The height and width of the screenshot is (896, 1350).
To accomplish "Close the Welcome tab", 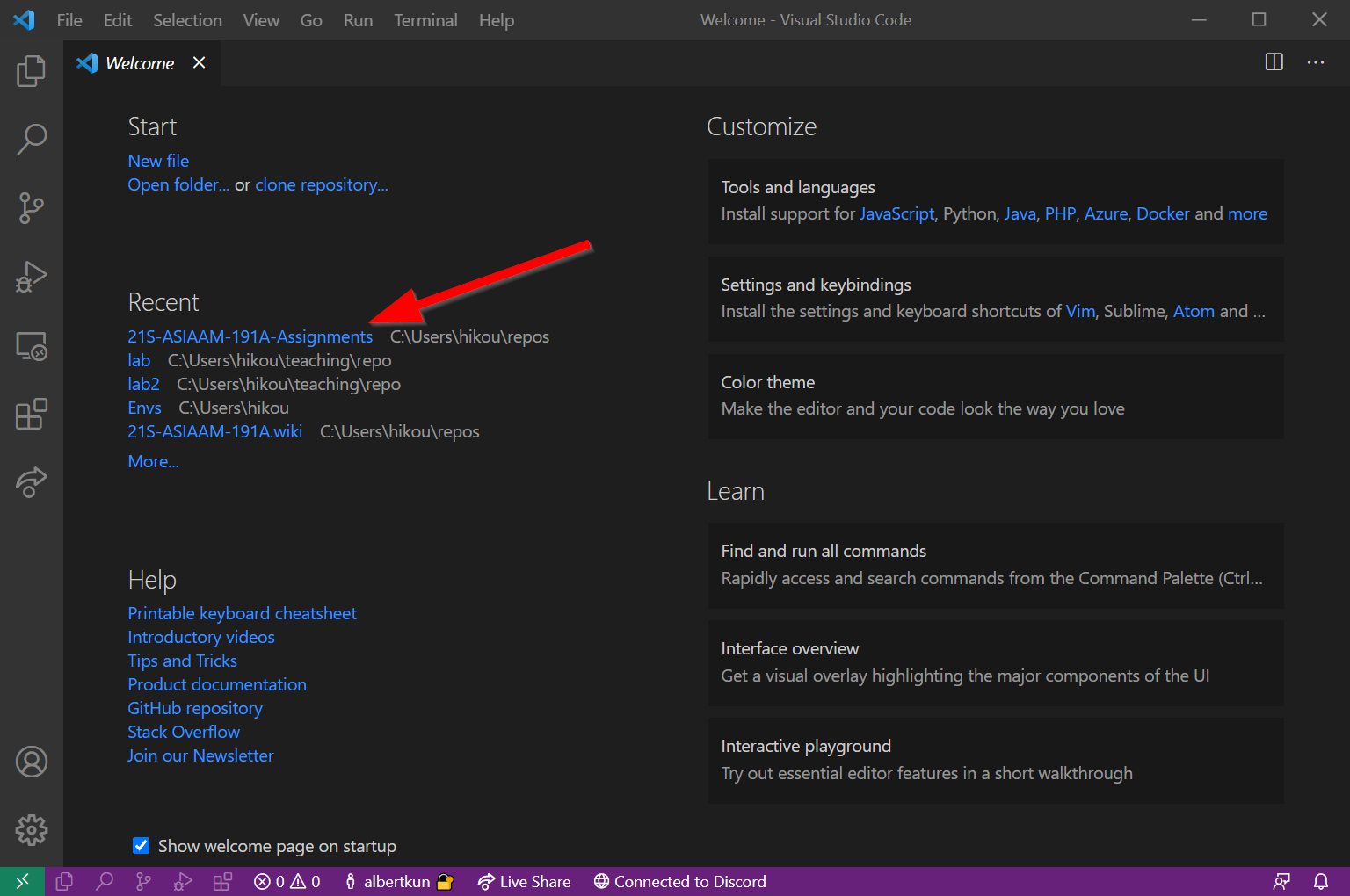I will [x=200, y=62].
